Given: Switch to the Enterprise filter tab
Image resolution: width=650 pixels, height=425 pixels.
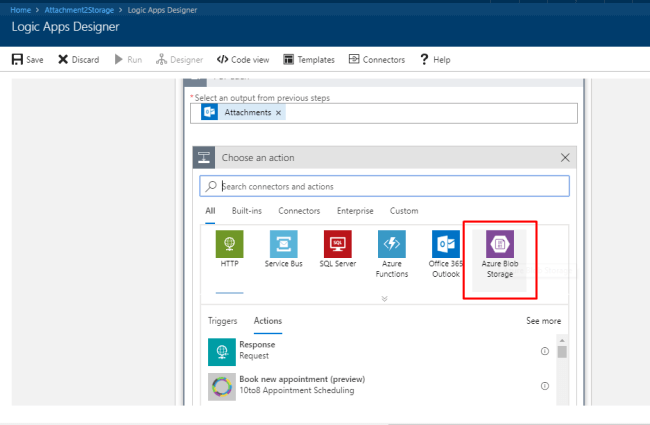Looking at the screenshot, I should tap(355, 211).
